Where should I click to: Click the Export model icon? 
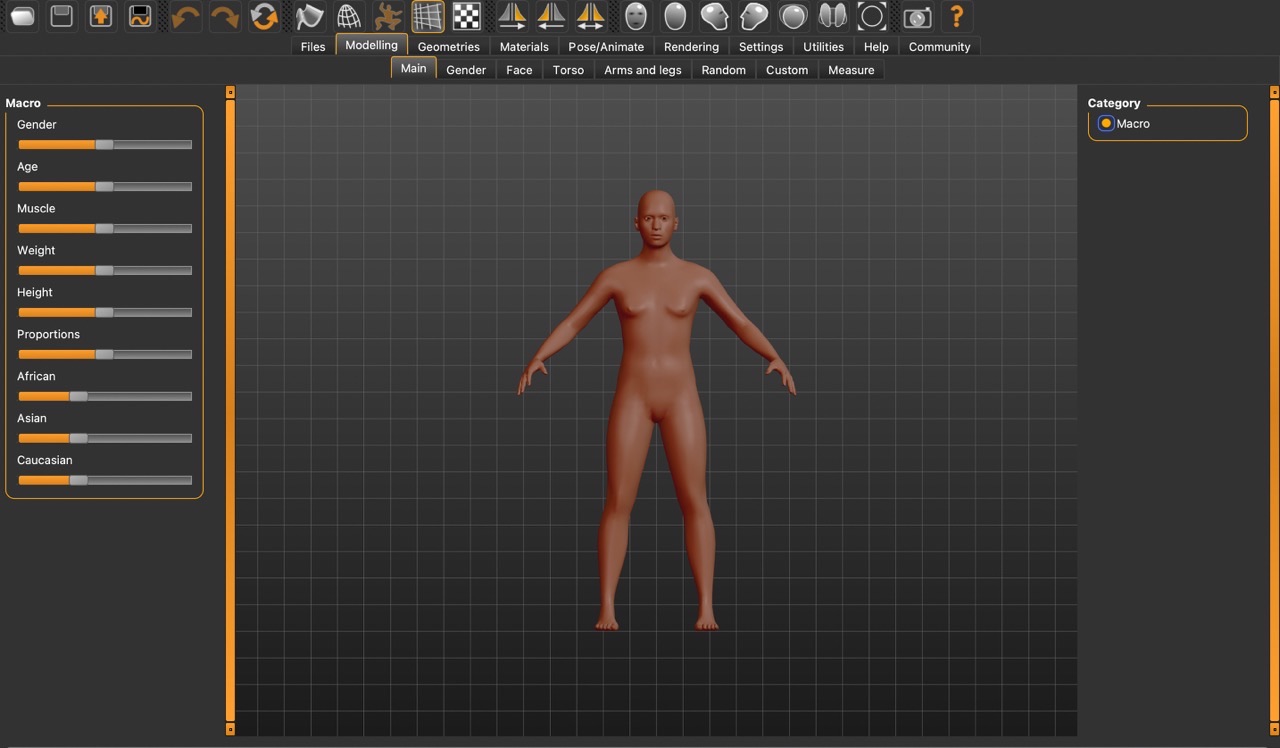(x=101, y=16)
